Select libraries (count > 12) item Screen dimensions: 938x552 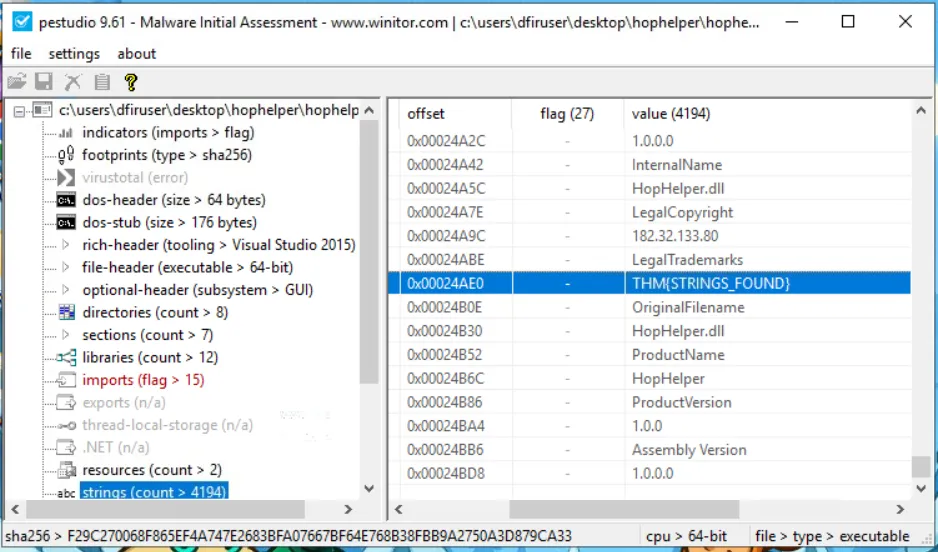[150, 358]
